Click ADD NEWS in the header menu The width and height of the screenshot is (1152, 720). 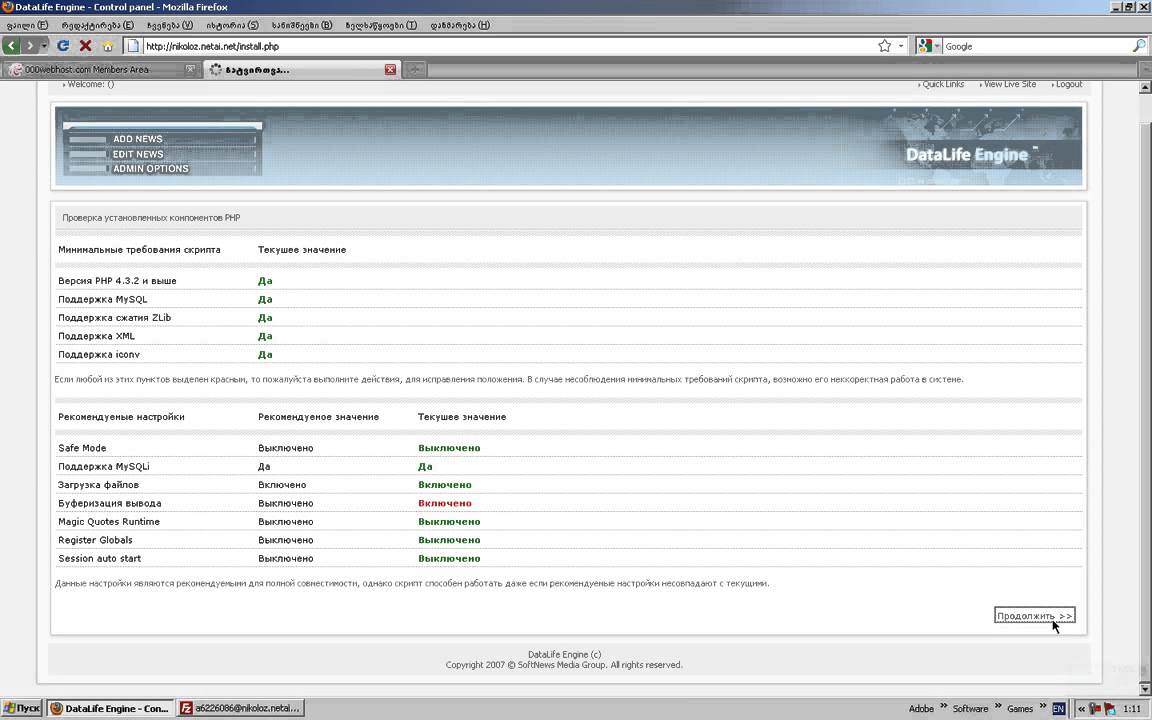137,139
